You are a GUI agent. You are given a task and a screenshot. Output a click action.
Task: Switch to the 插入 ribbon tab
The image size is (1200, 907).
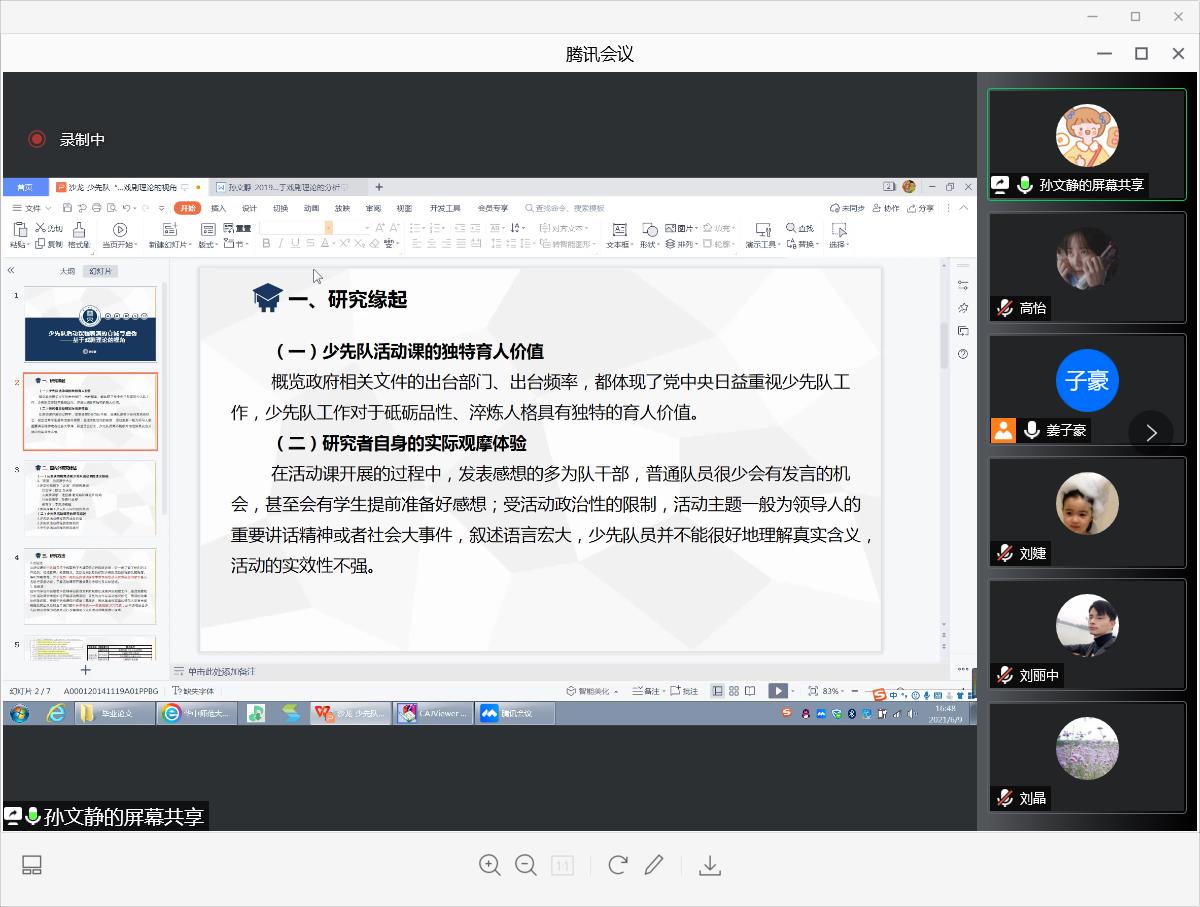click(x=218, y=208)
